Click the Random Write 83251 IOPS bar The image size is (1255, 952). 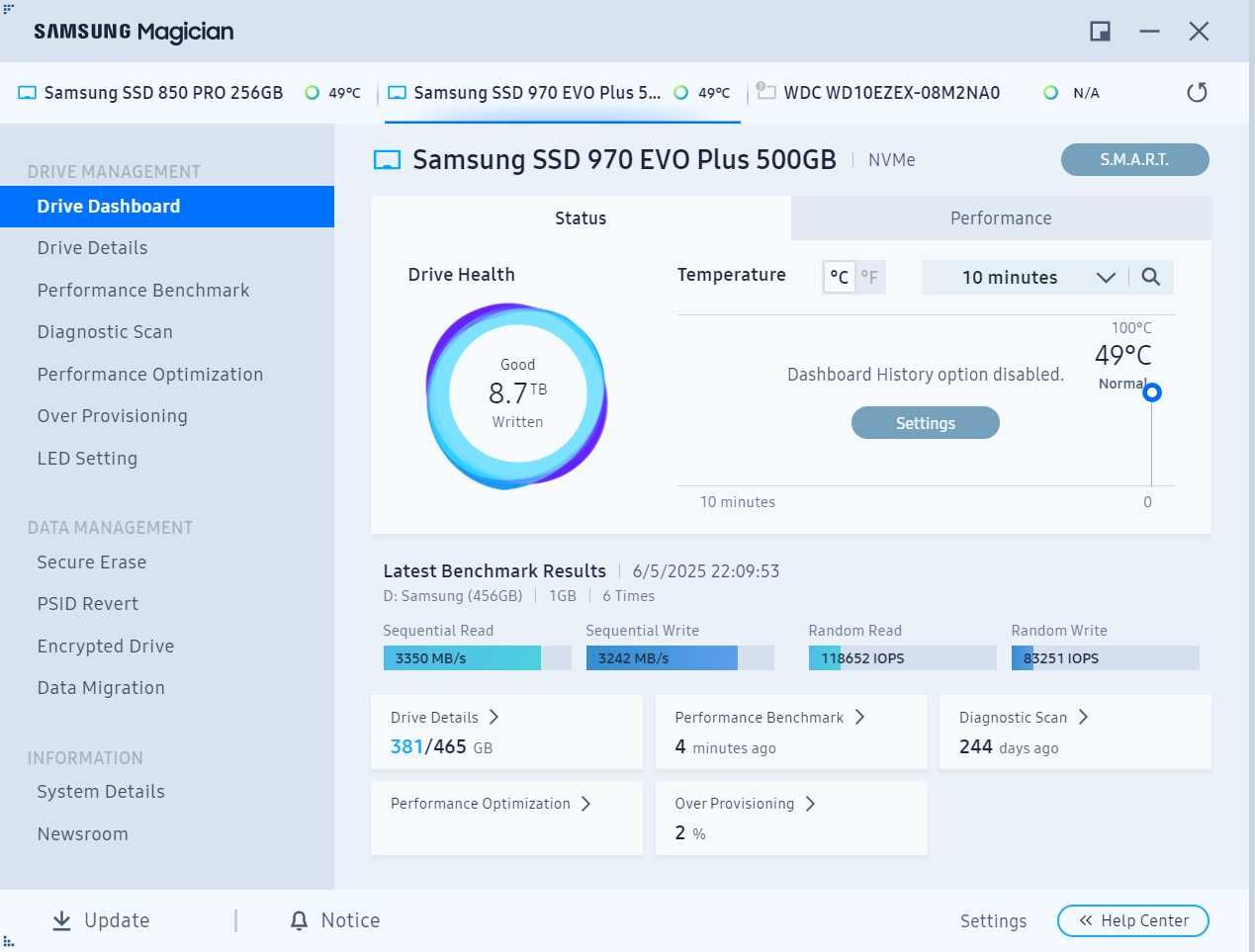1106,658
